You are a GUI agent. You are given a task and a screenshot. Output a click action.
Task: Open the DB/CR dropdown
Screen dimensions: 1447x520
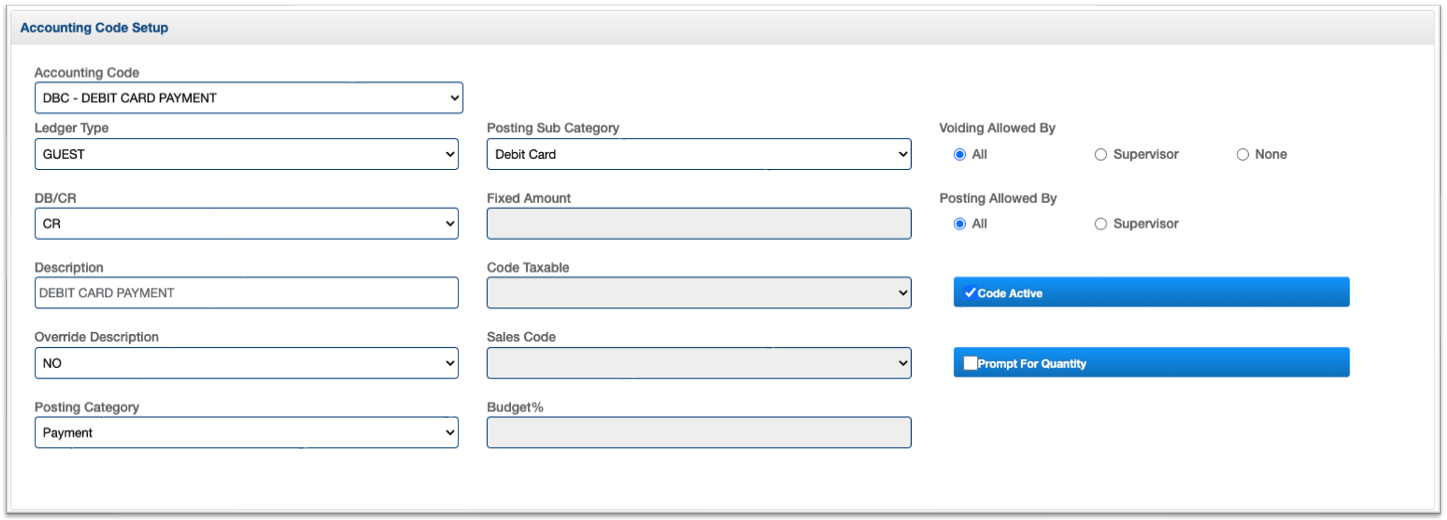[246, 224]
